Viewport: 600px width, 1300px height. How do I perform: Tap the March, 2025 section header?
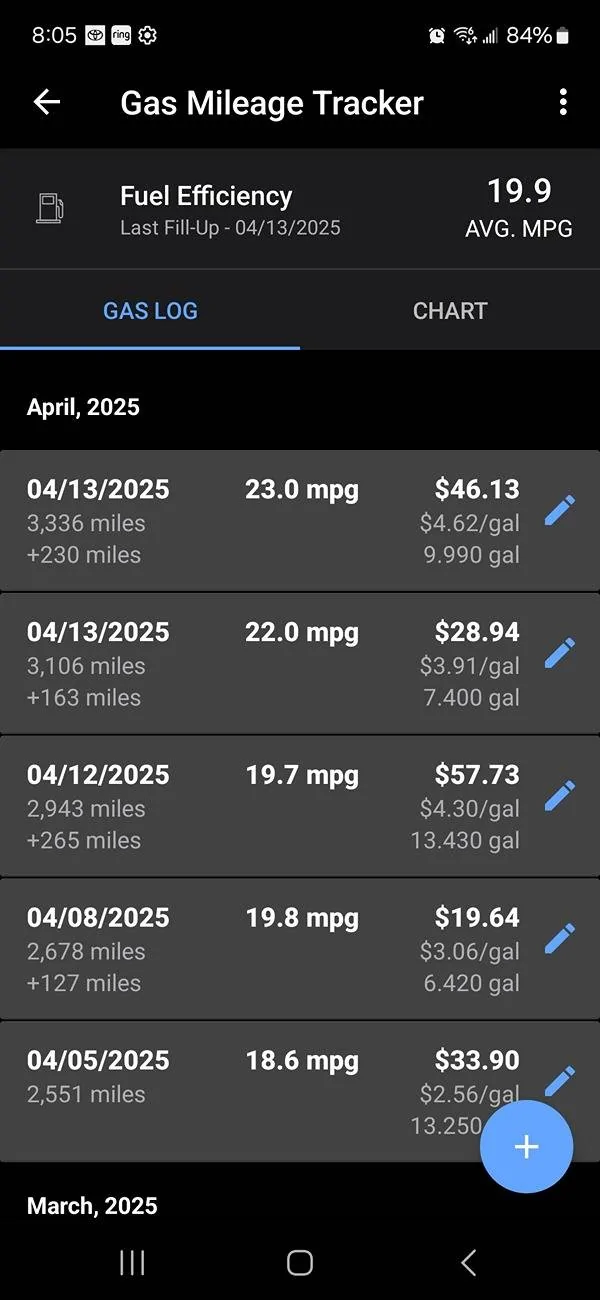coord(92,1206)
